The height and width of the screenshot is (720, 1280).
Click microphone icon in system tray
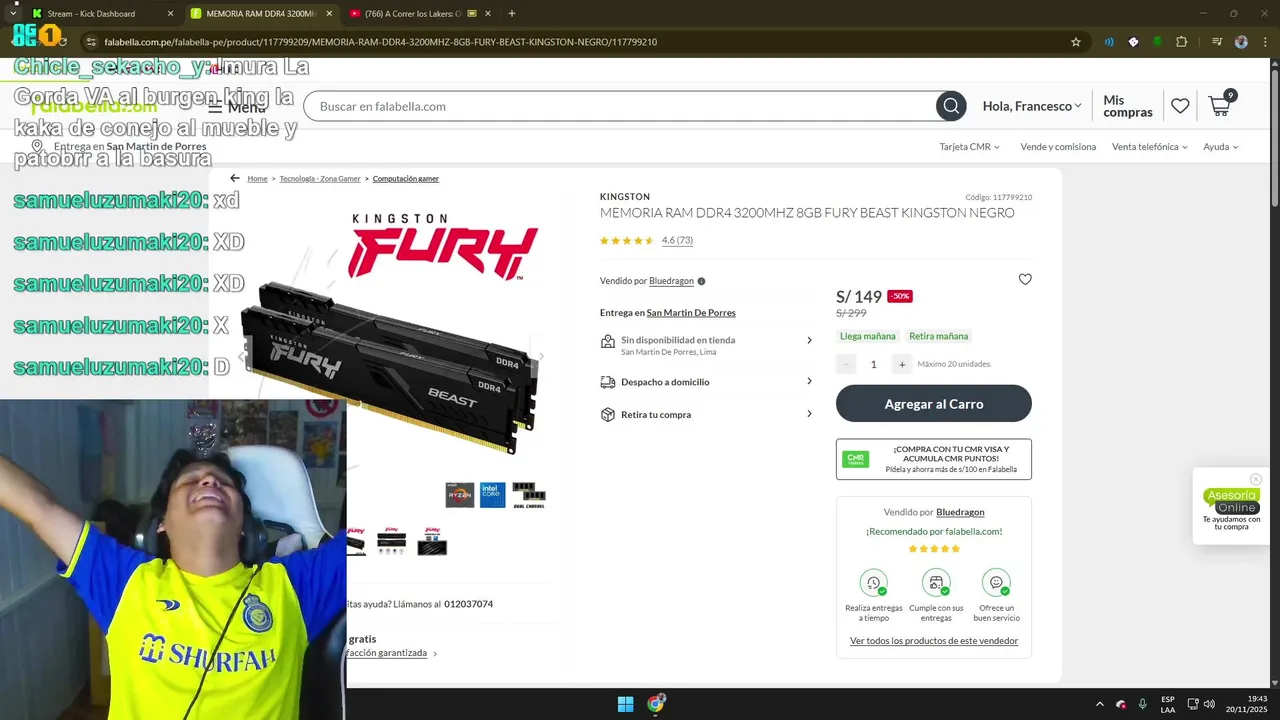pyautogui.click(x=1142, y=704)
